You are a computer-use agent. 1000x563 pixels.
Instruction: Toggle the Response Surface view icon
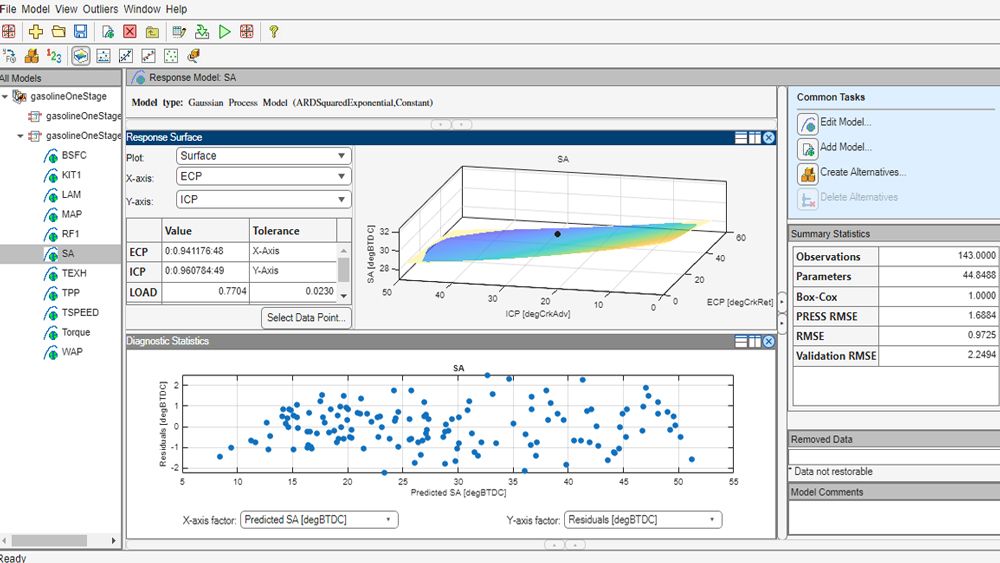click(x=81, y=56)
